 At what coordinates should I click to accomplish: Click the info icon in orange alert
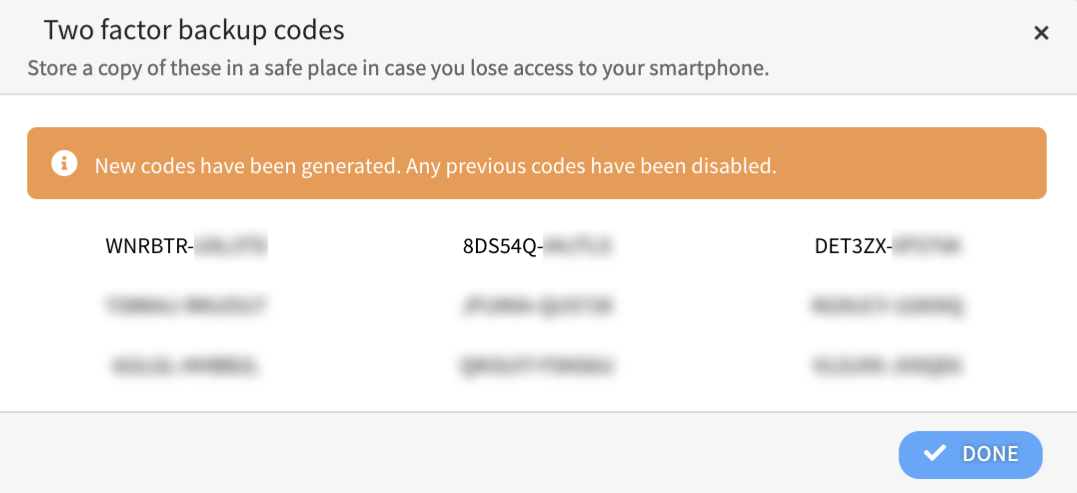tap(64, 164)
